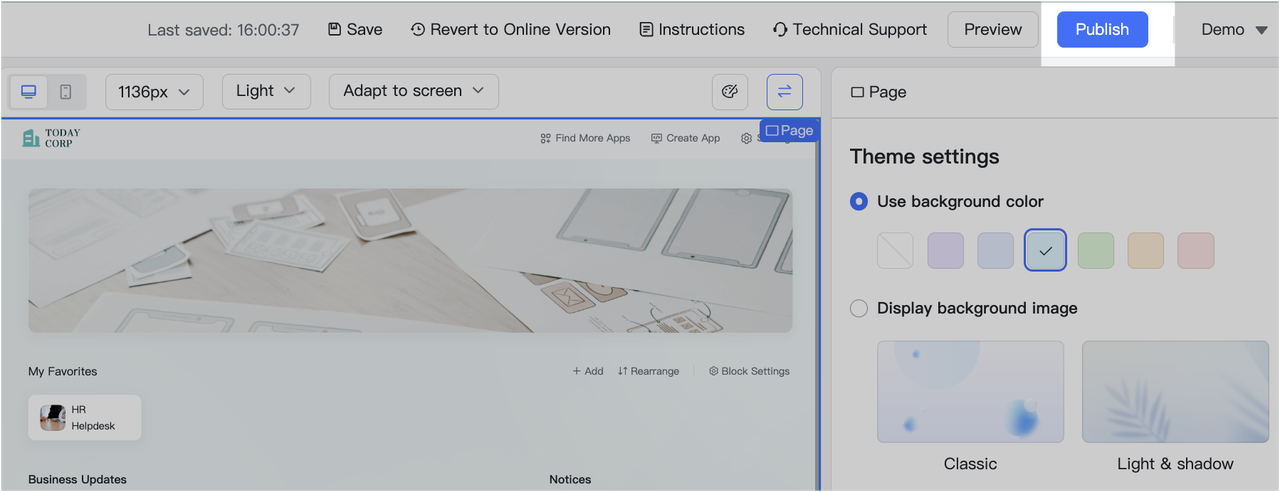The width and height of the screenshot is (1280, 492).
Task: Click the Today Corp logo
Action: 51,138
